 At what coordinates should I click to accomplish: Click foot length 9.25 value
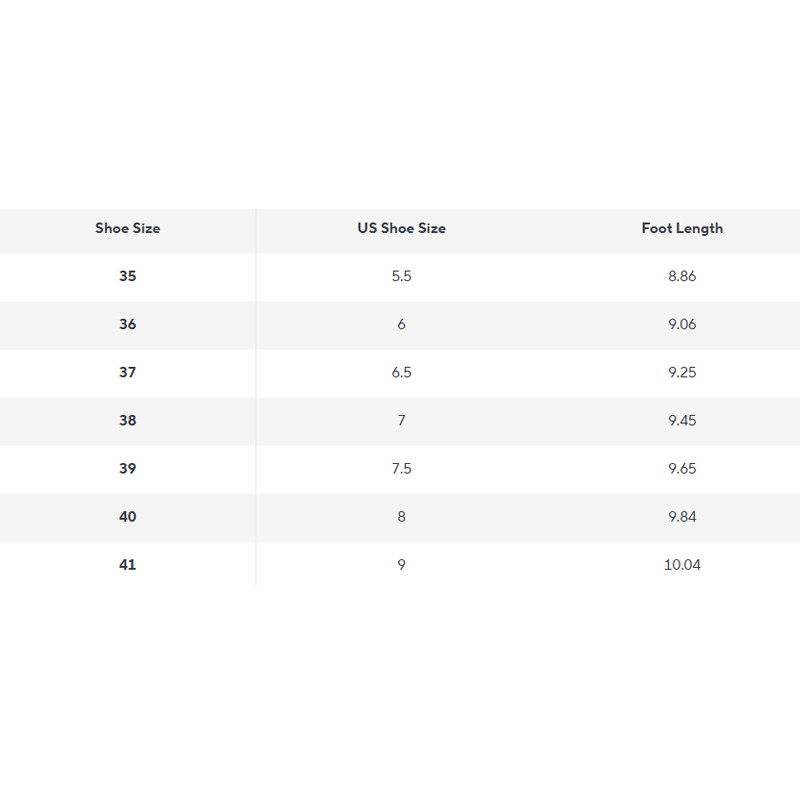(x=682, y=372)
